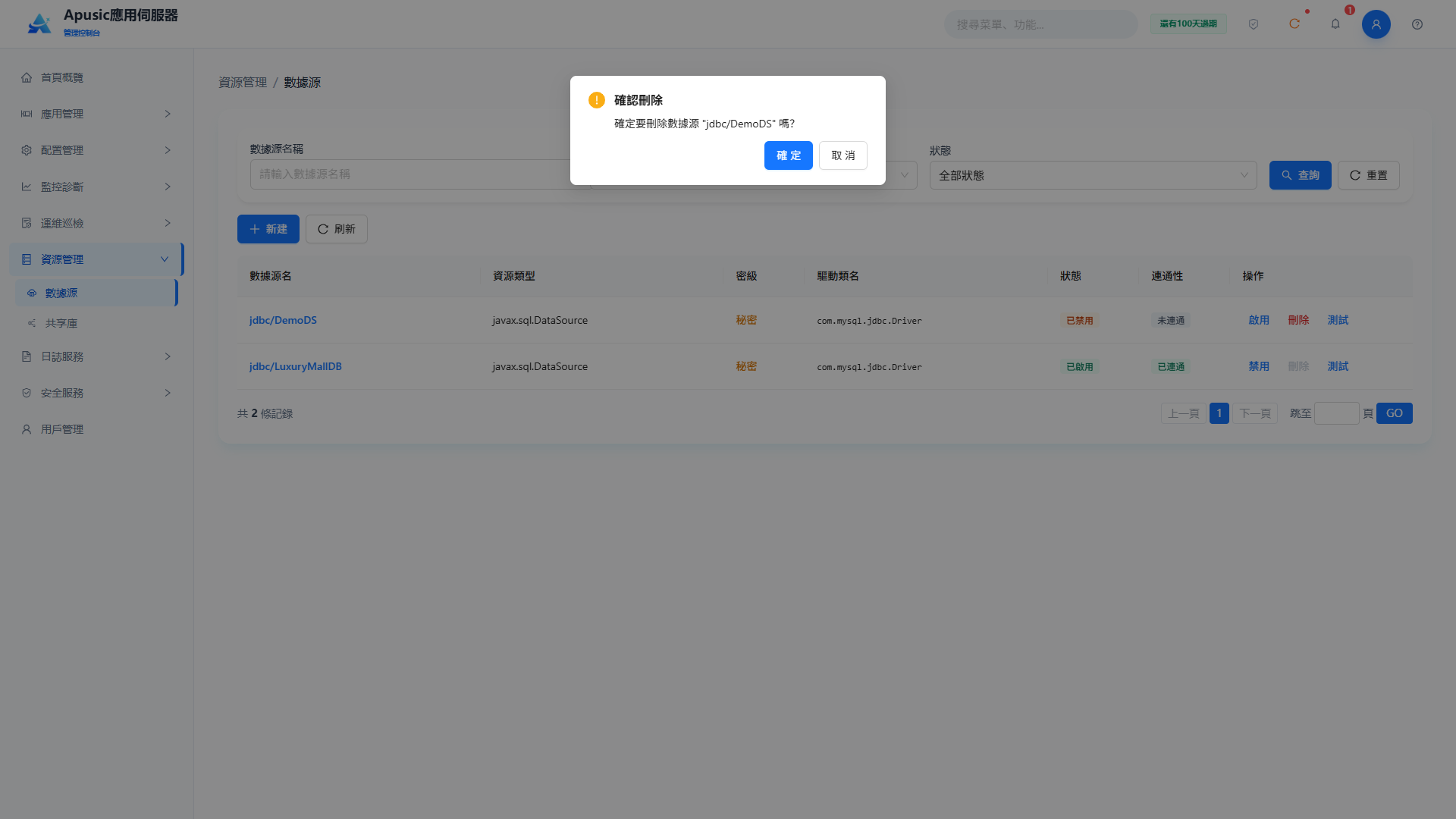
Task: Click the orange refresh icon in header
Action: tap(1294, 24)
